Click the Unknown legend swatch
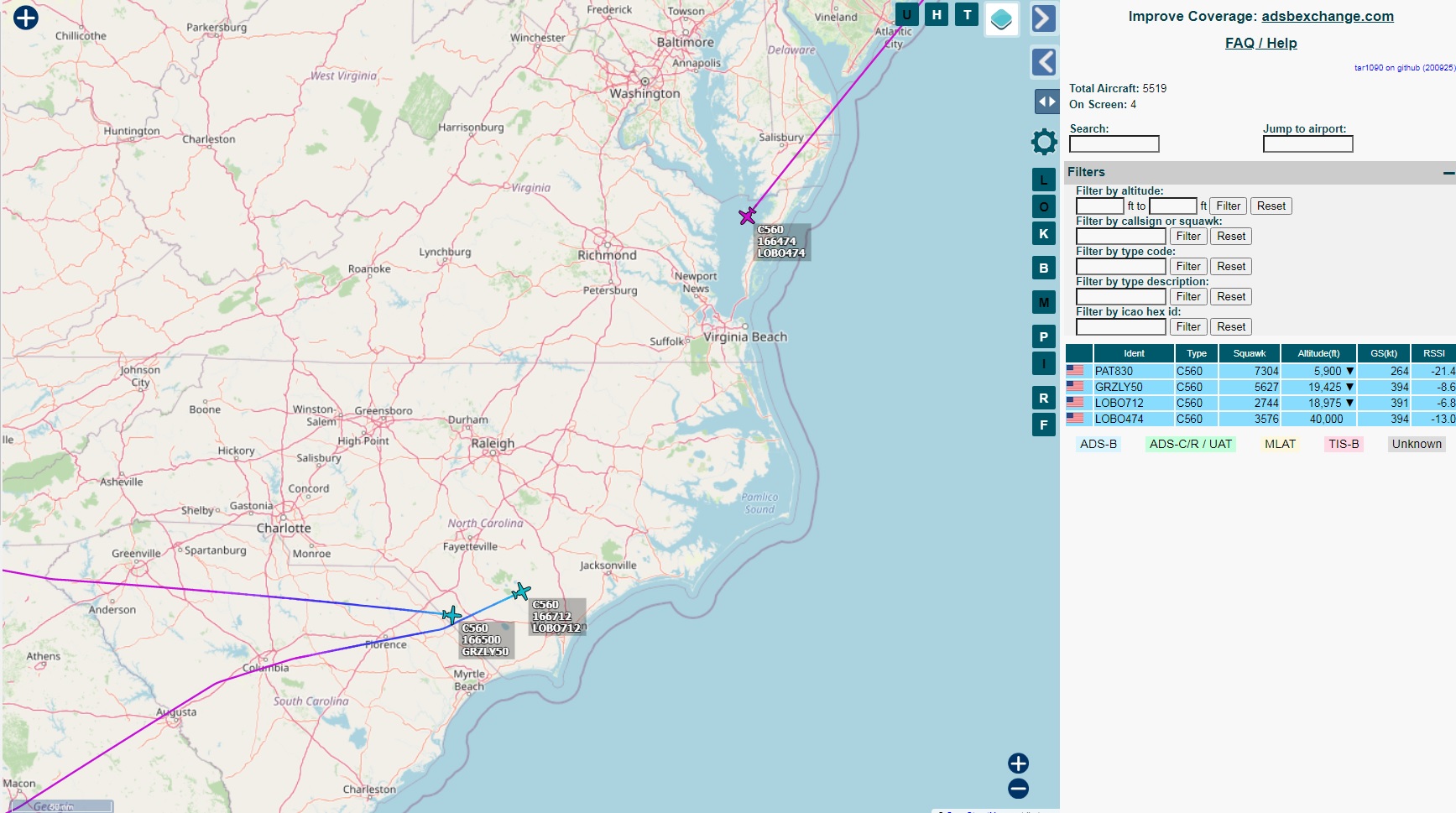The height and width of the screenshot is (813, 1456). pos(1417,444)
